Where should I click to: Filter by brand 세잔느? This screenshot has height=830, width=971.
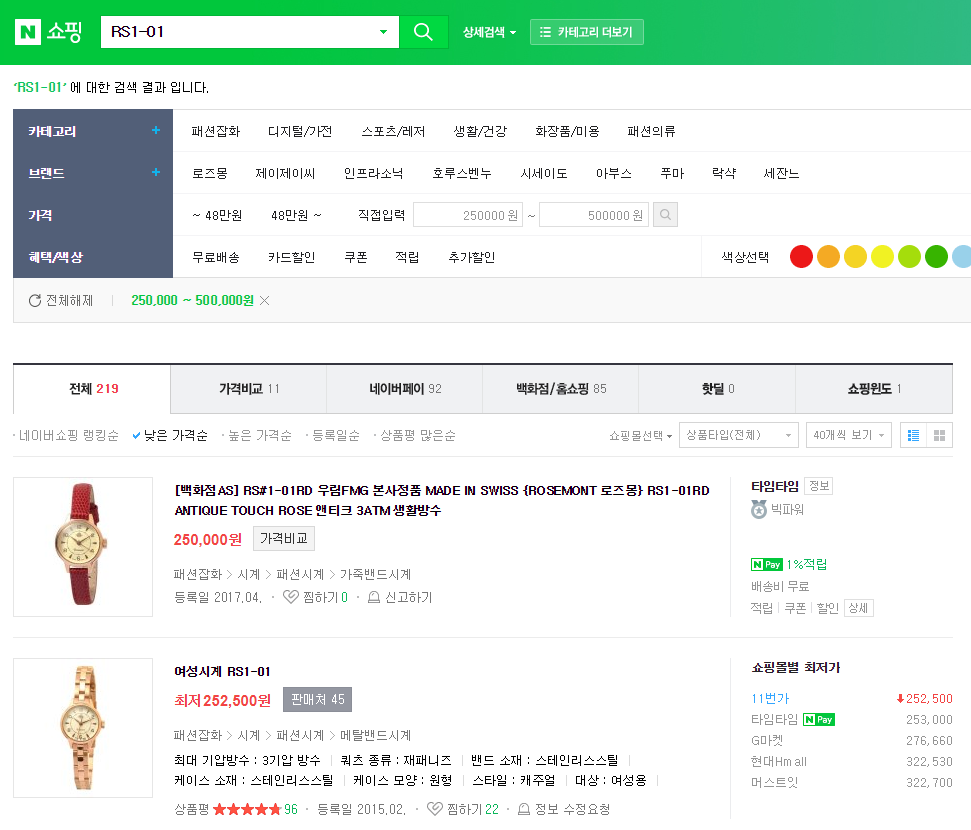coord(782,173)
